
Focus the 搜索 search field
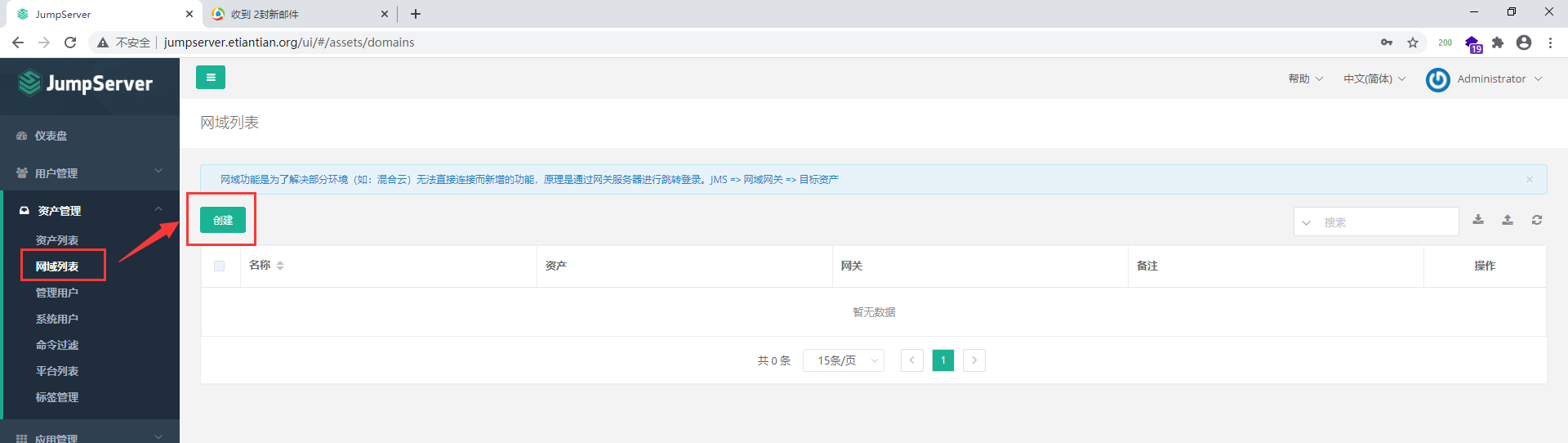[x=1376, y=221]
